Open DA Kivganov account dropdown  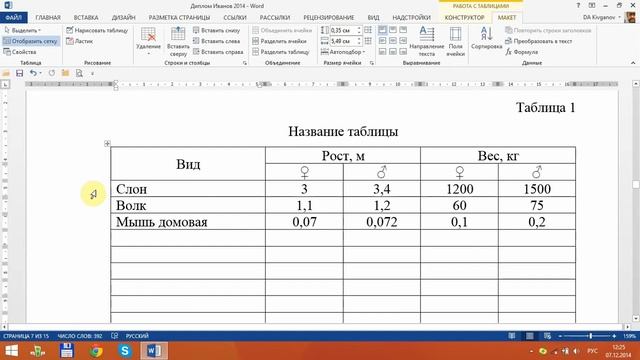tap(602, 17)
